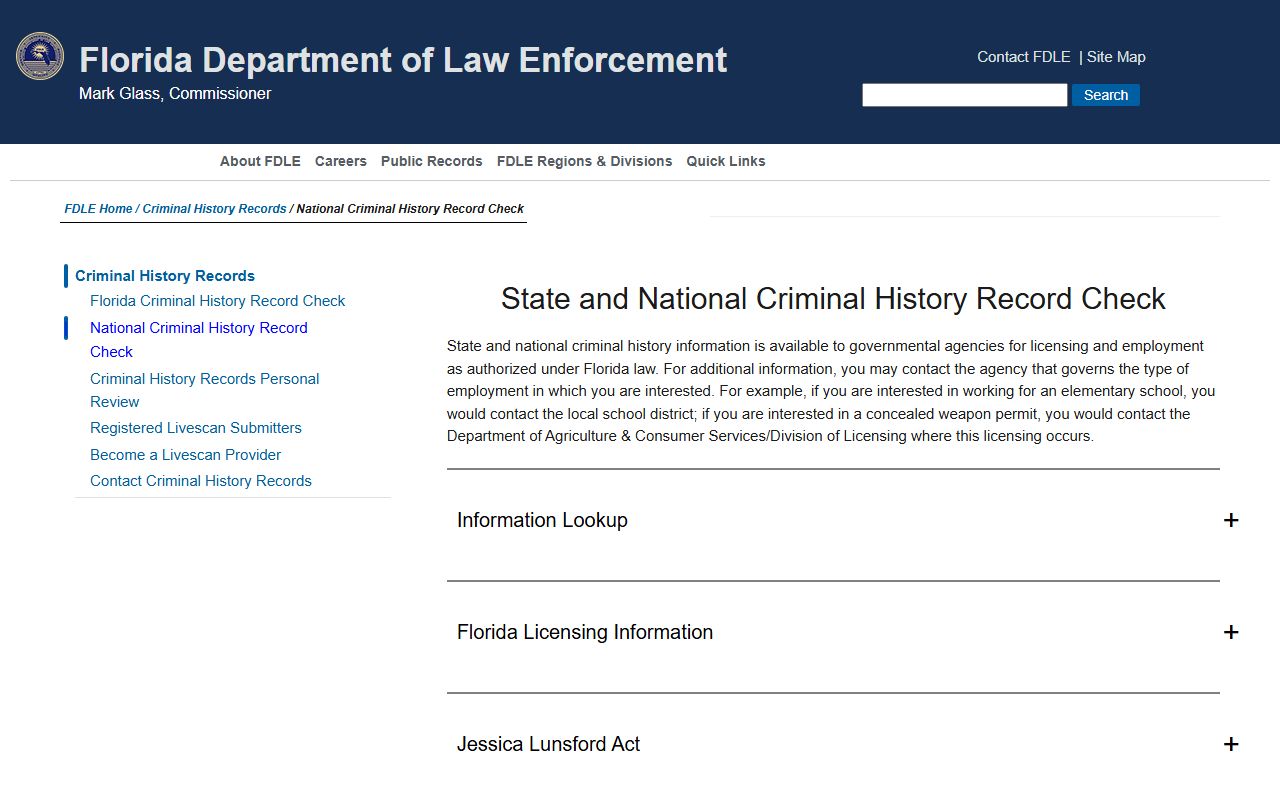Click the Search button
This screenshot has width=1280, height=800.
(x=1106, y=95)
